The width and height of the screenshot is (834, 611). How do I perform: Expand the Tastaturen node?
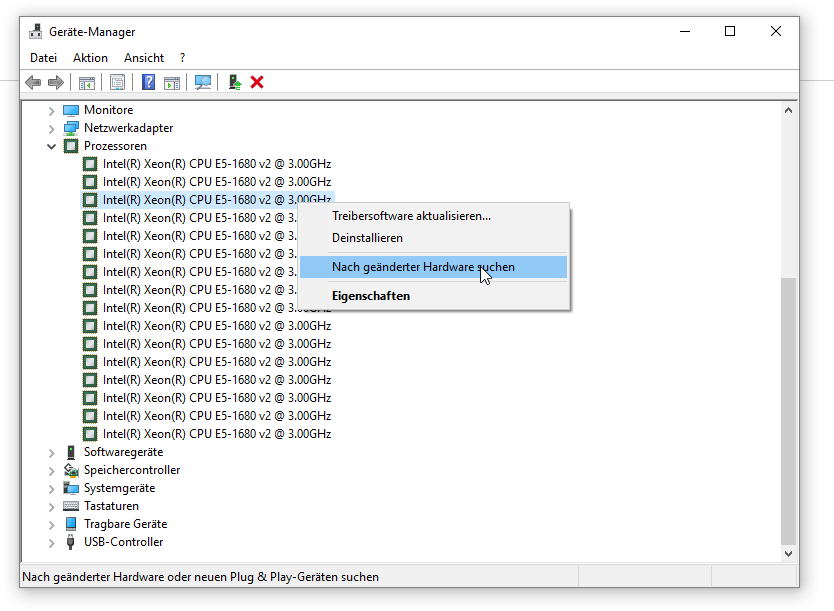coord(51,507)
